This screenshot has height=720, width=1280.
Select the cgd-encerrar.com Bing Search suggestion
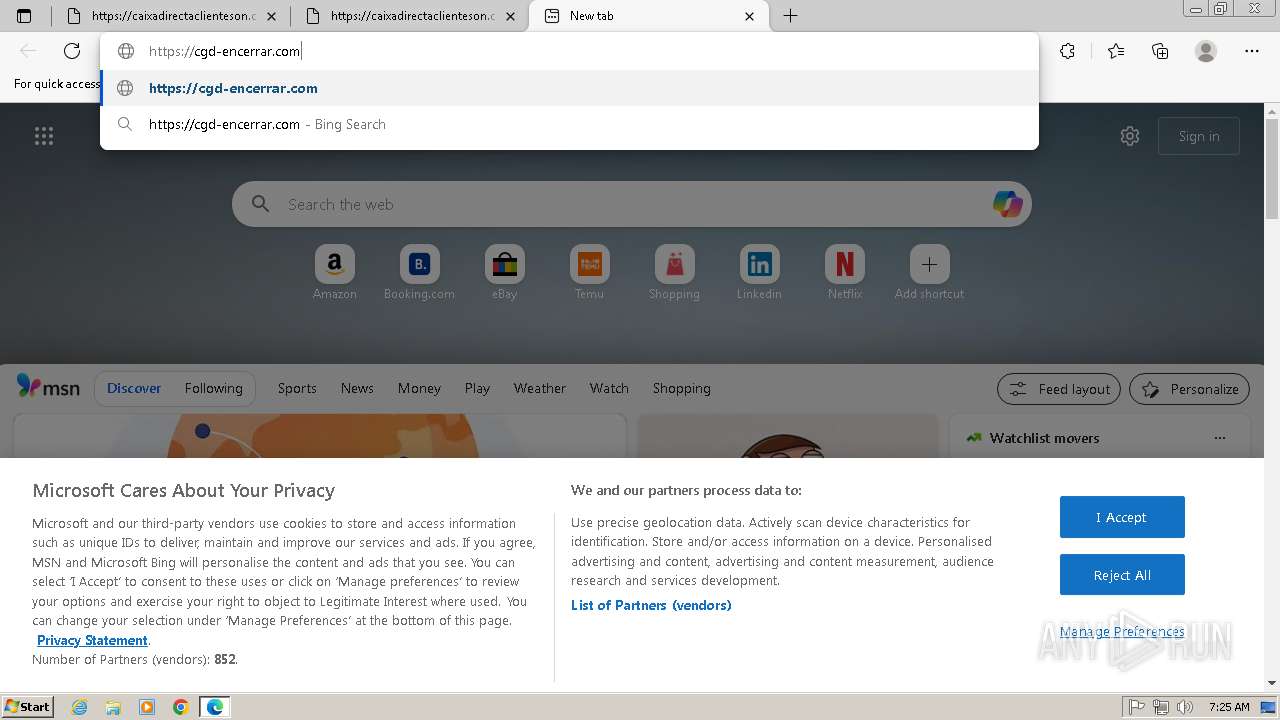569,124
